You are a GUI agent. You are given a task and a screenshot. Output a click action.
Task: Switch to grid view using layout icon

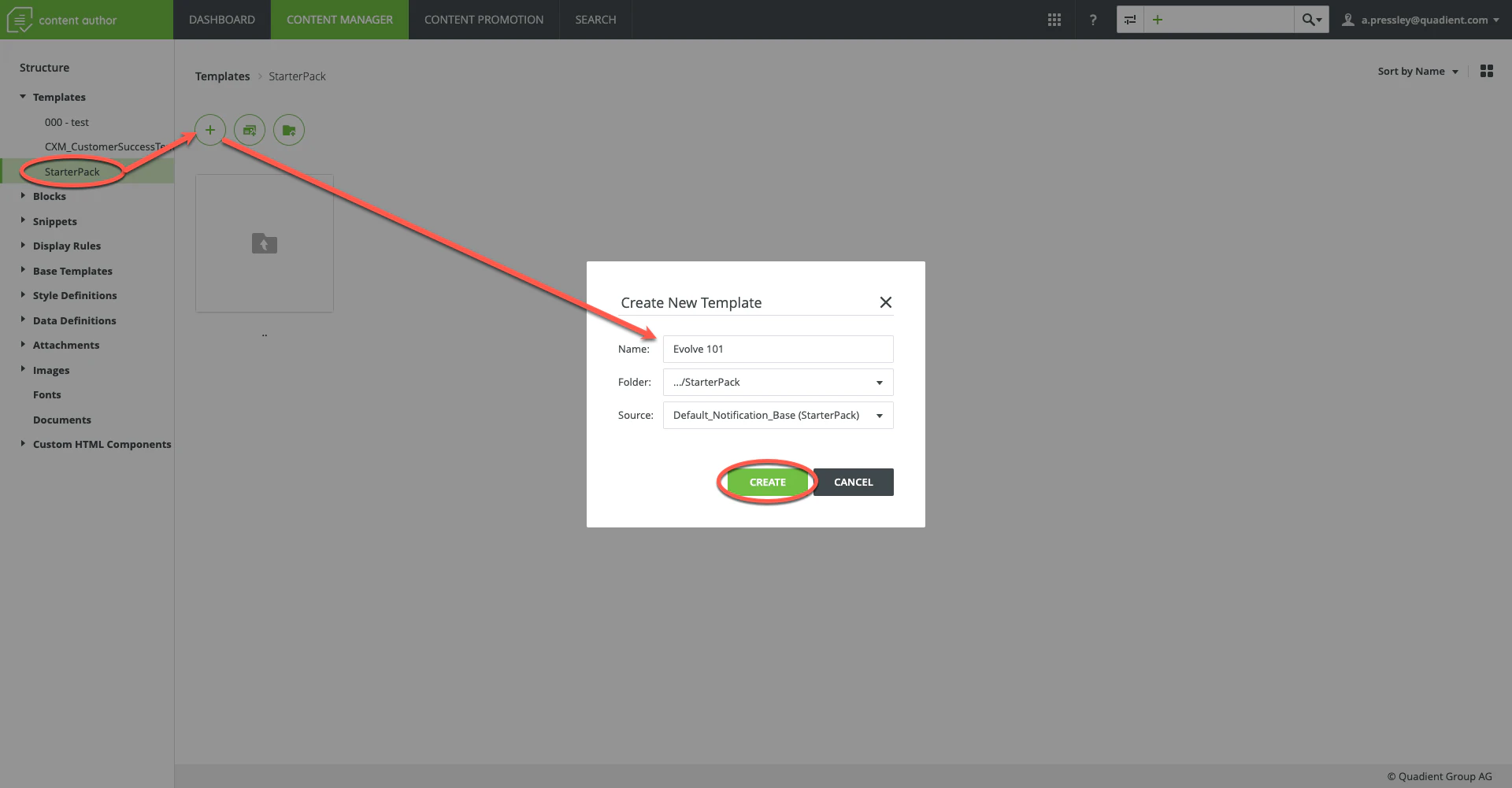[1487, 71]
